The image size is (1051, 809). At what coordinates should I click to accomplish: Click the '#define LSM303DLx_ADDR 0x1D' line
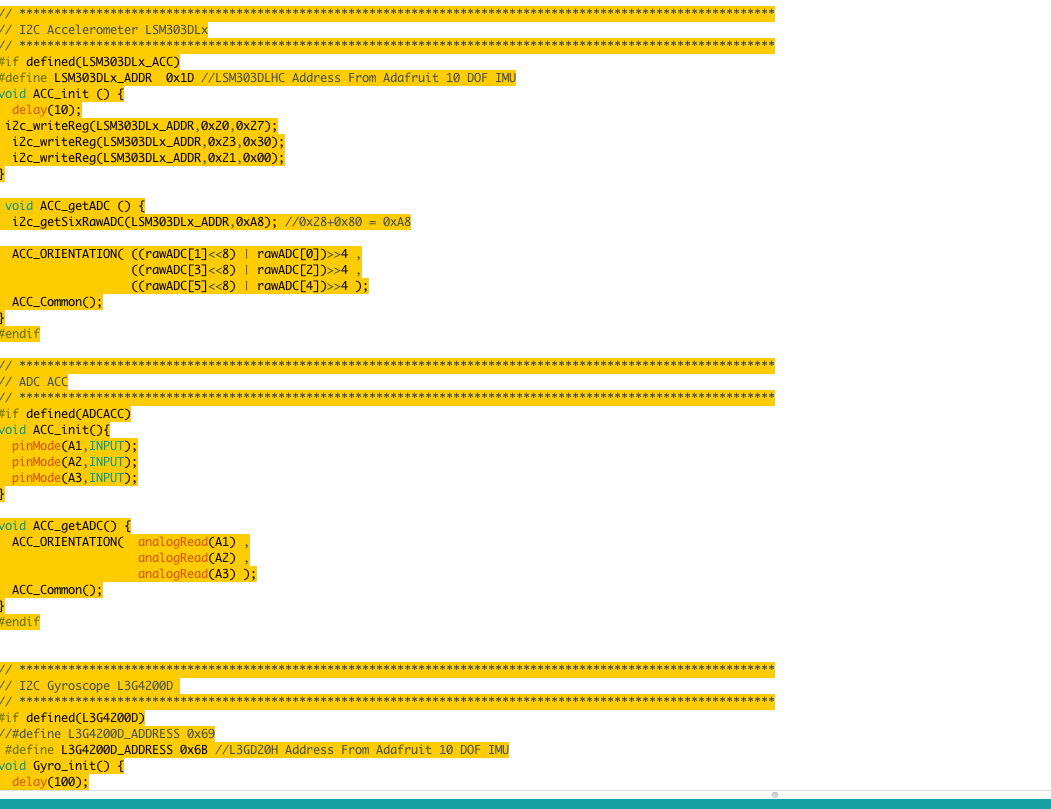(258, 78)
